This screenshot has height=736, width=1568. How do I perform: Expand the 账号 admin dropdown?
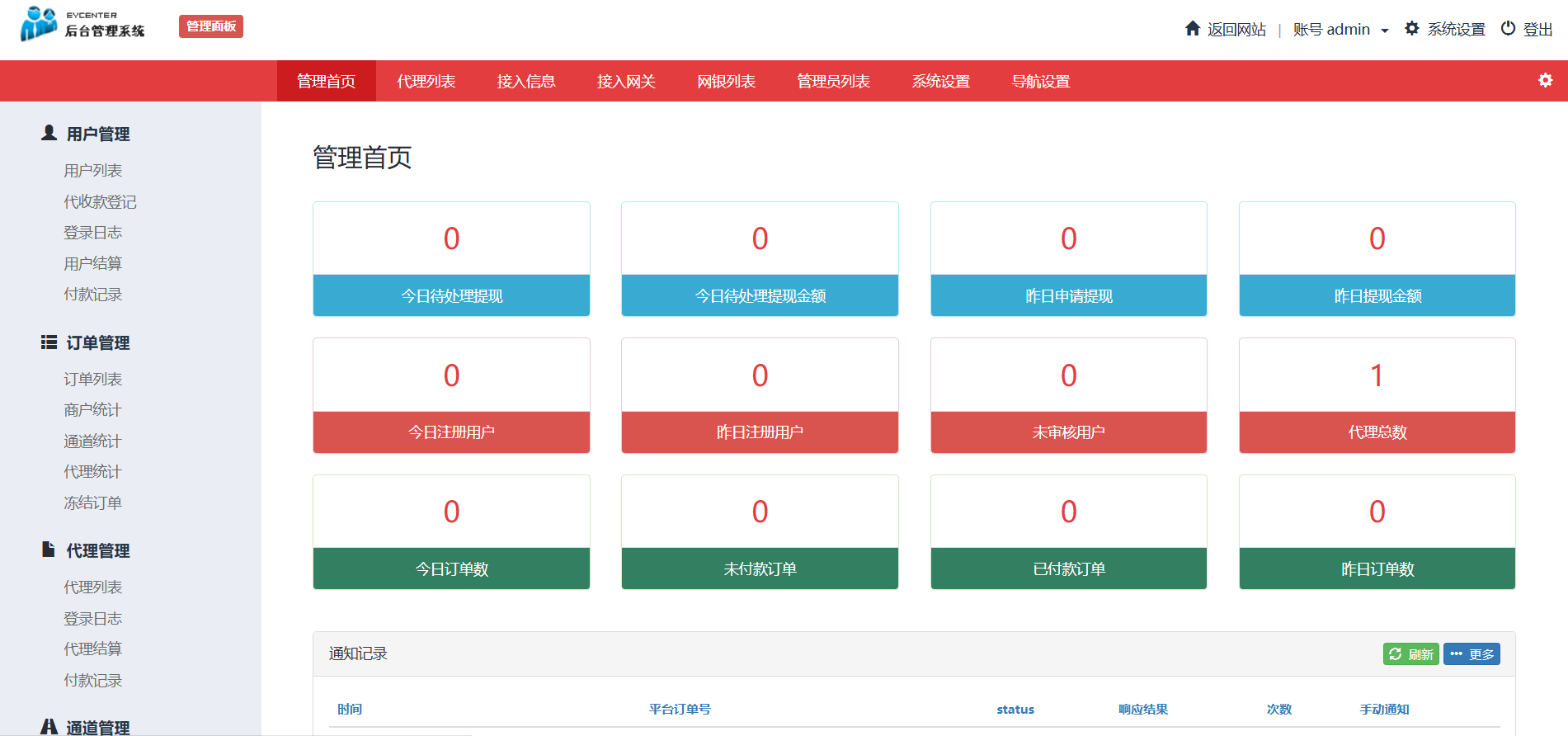coord(1340,30)
